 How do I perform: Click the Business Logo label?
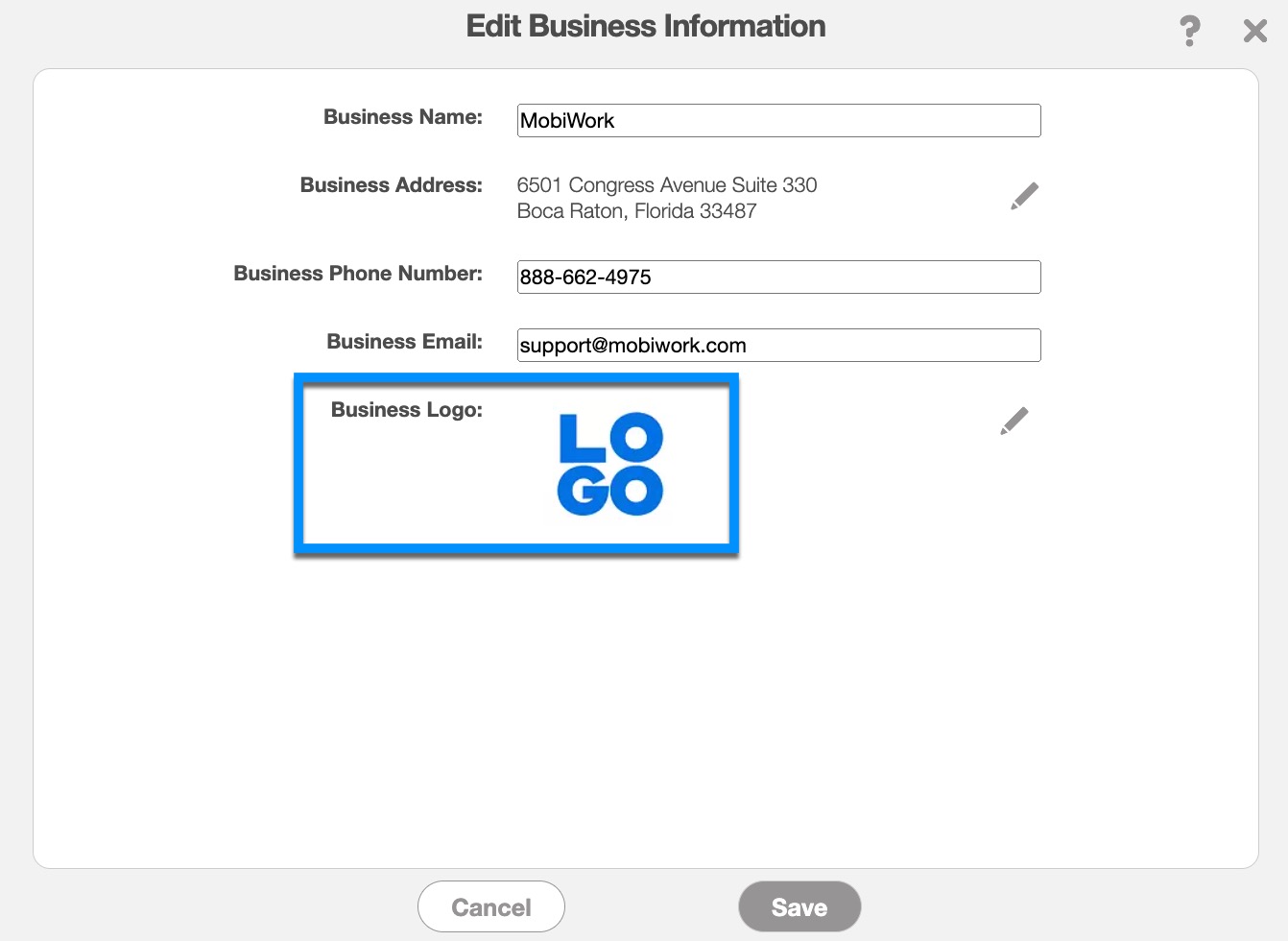(x=406, y=410)
